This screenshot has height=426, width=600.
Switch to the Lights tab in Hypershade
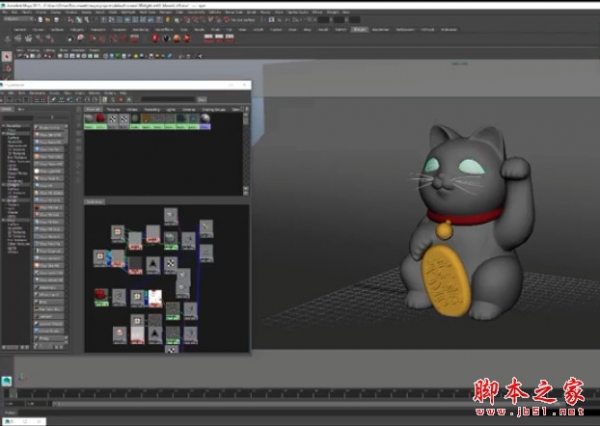click(170, 109)
